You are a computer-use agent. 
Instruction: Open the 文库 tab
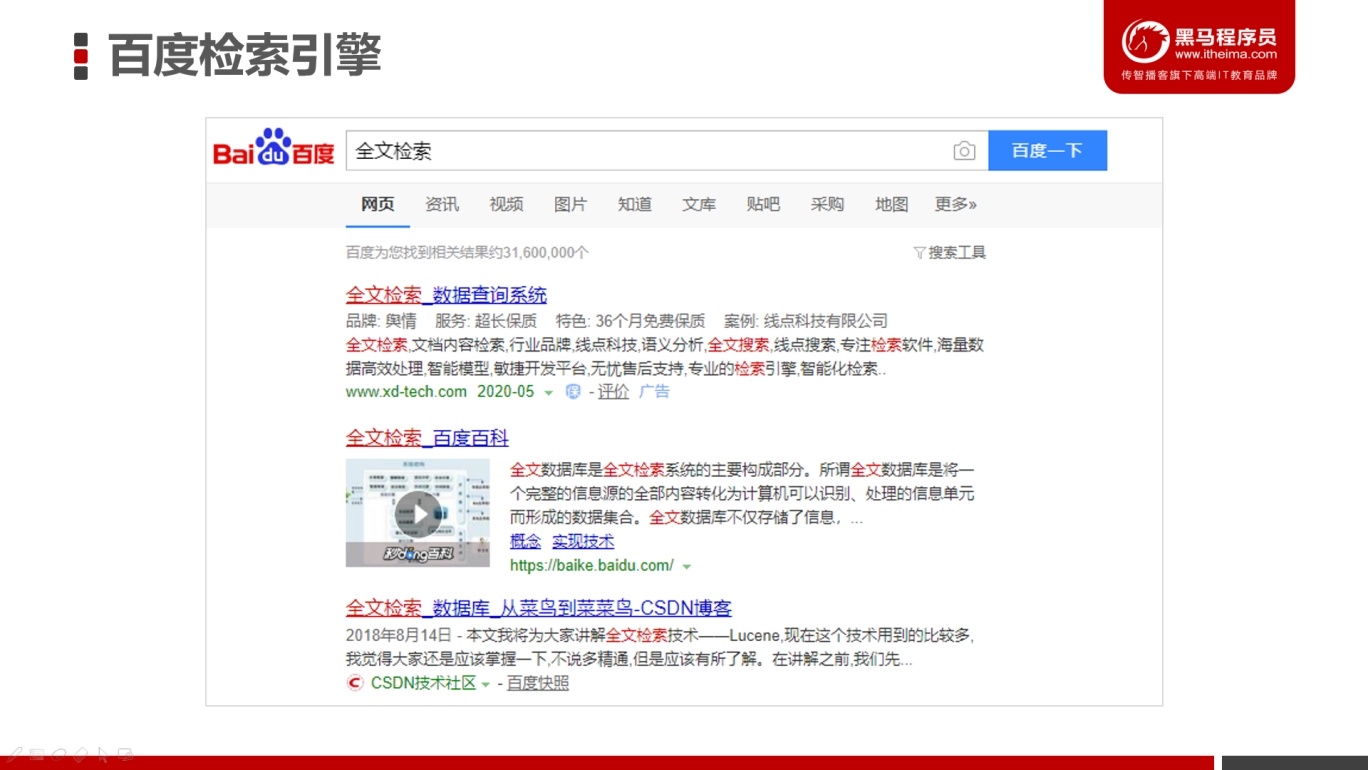[x=699, y=204]
